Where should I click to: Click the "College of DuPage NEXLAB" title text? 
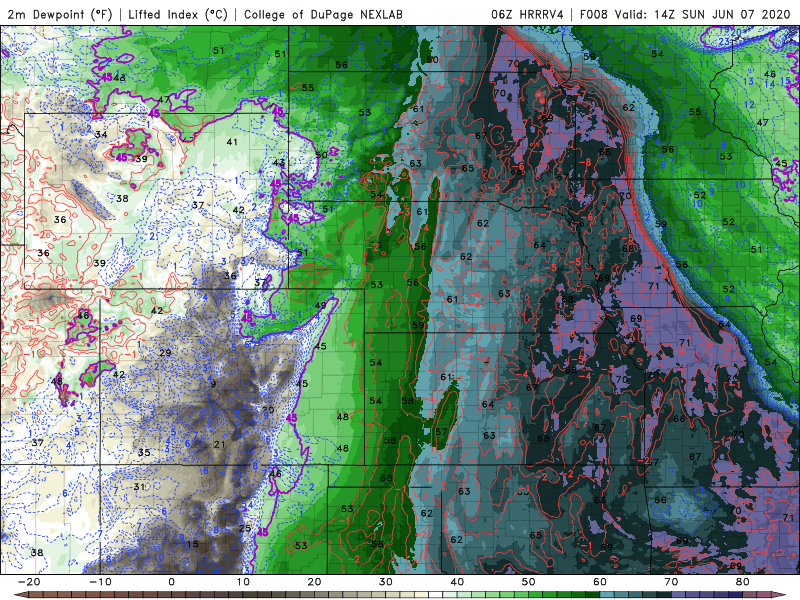pos(323,14)
